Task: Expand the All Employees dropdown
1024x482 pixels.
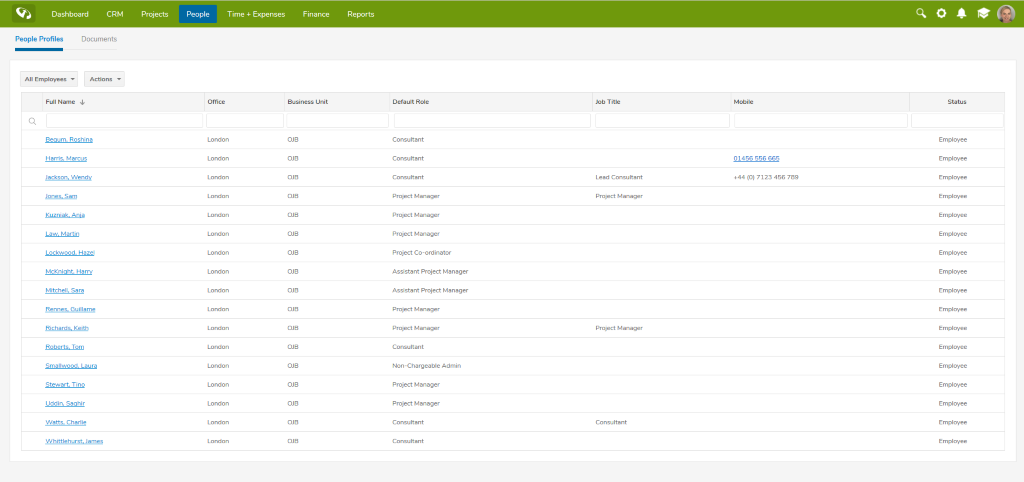Action: click(x=49, y=79)
